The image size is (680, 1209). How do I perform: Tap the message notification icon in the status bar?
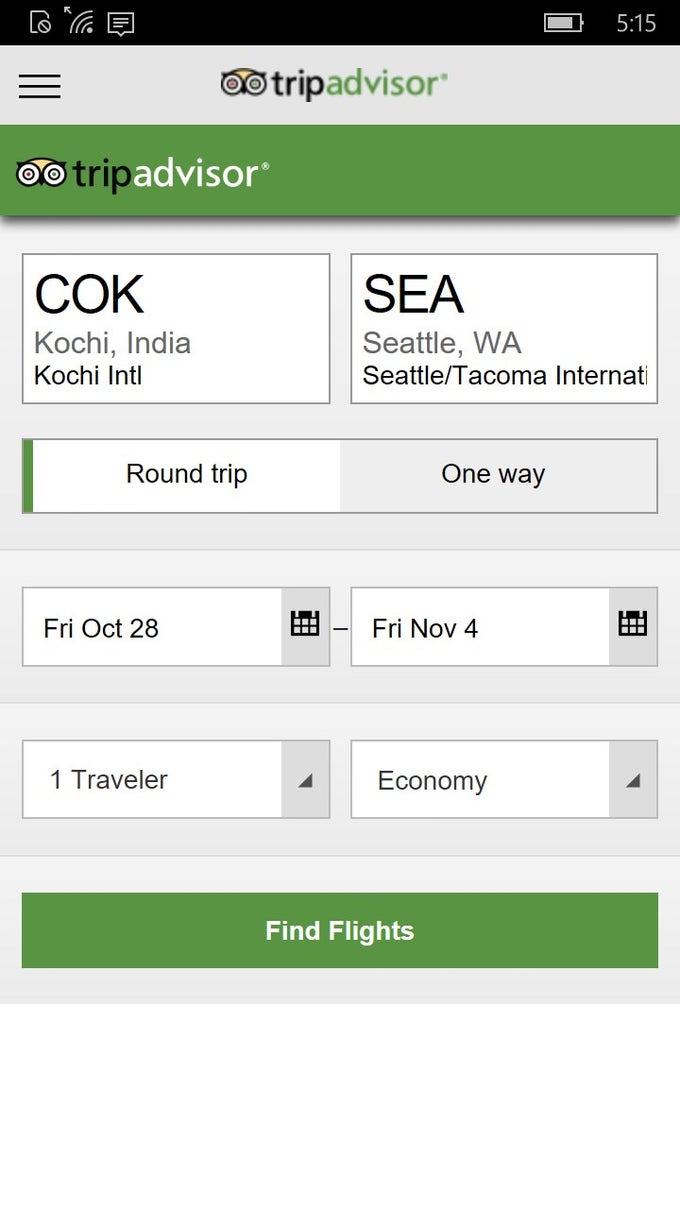pos(121,22)
